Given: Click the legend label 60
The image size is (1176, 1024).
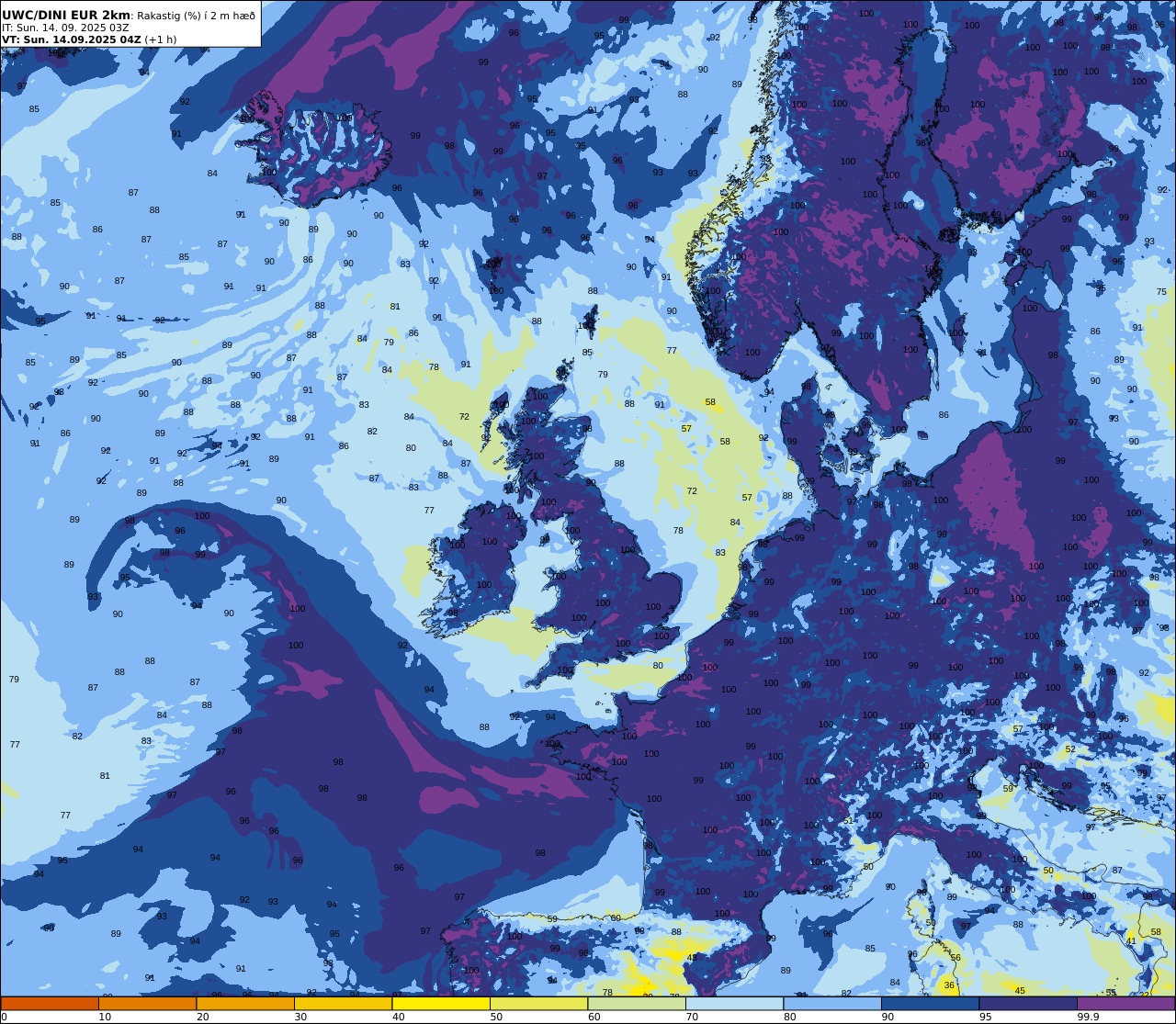Looking at the screenshot, I should tap(594, 1017).
